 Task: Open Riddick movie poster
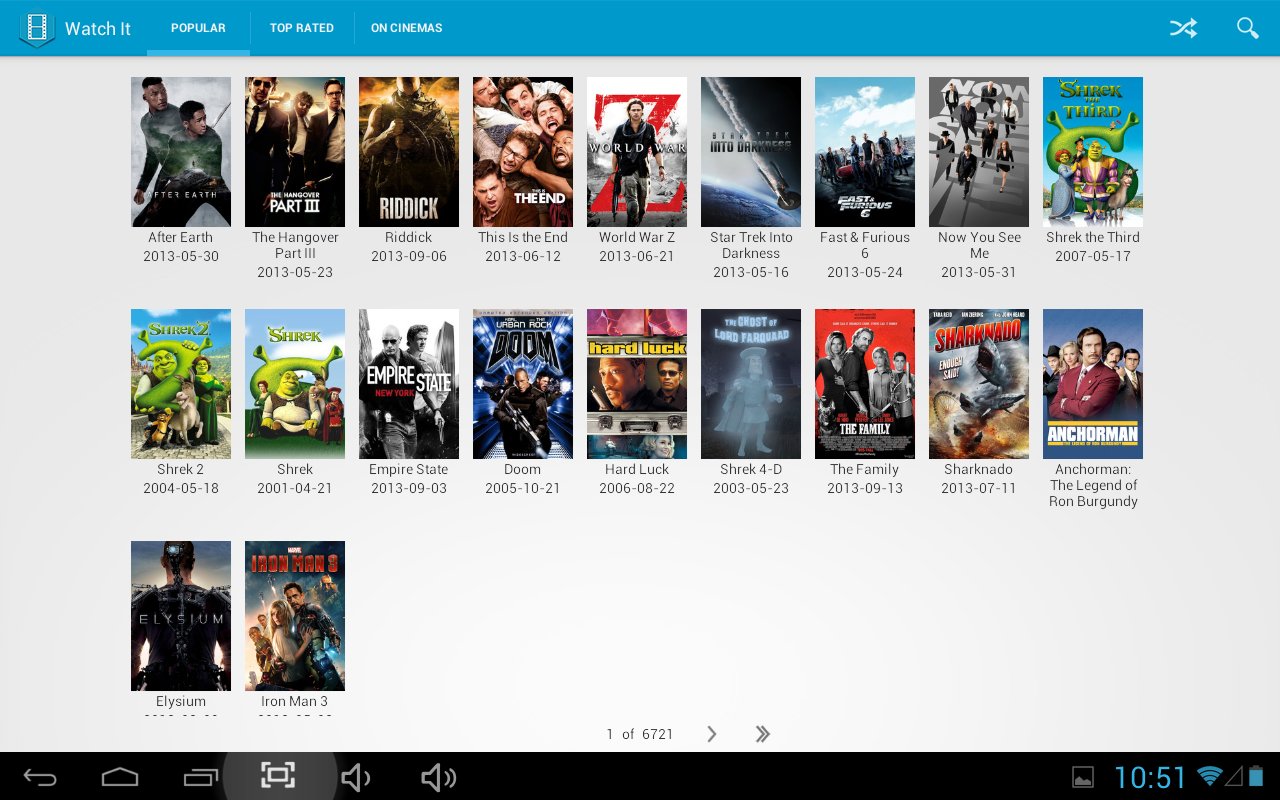(409, 152)
